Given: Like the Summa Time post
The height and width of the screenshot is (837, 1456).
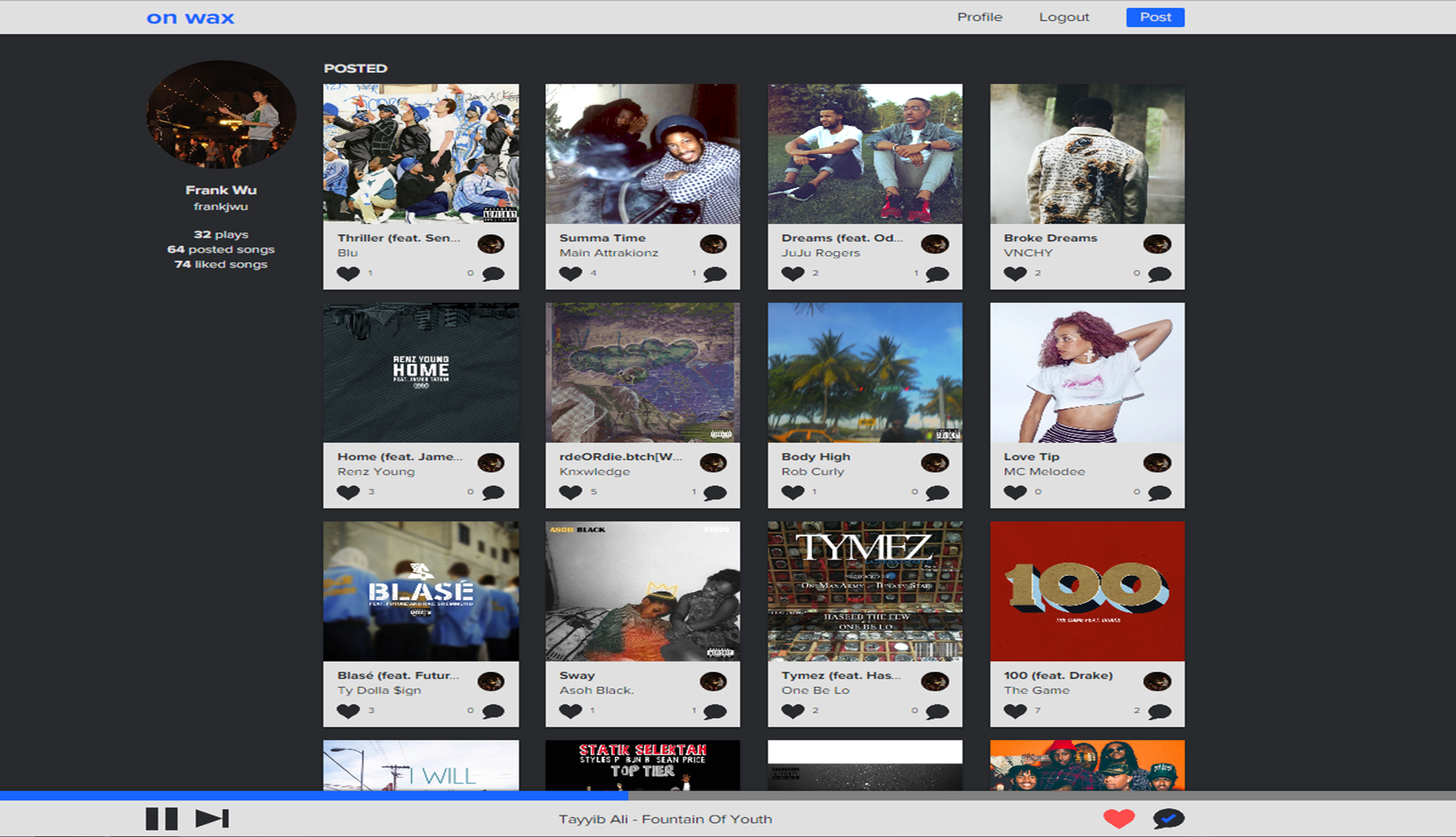Looking at the screenshot, I should pyautogui.click(x=570, y=274).
